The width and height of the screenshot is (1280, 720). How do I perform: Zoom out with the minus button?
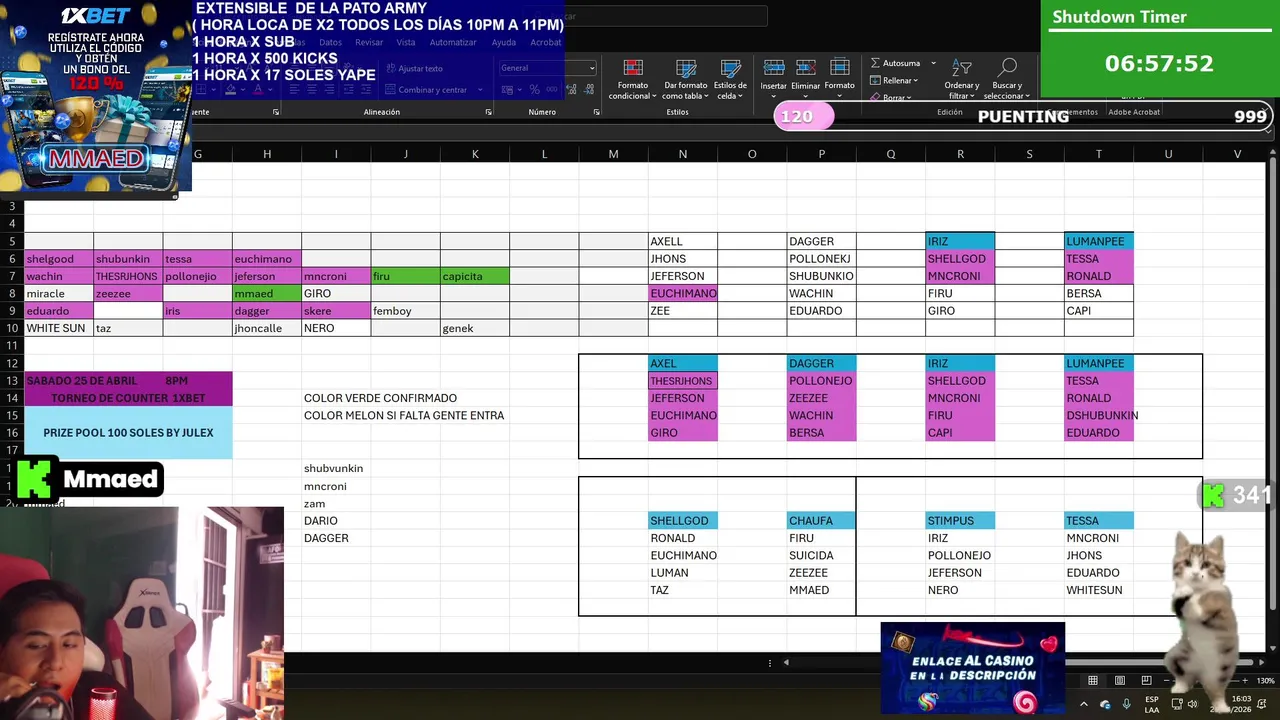pos(1166,680)
